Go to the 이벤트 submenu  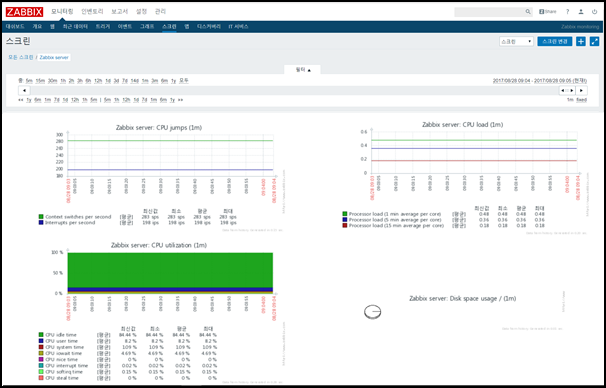125,27
